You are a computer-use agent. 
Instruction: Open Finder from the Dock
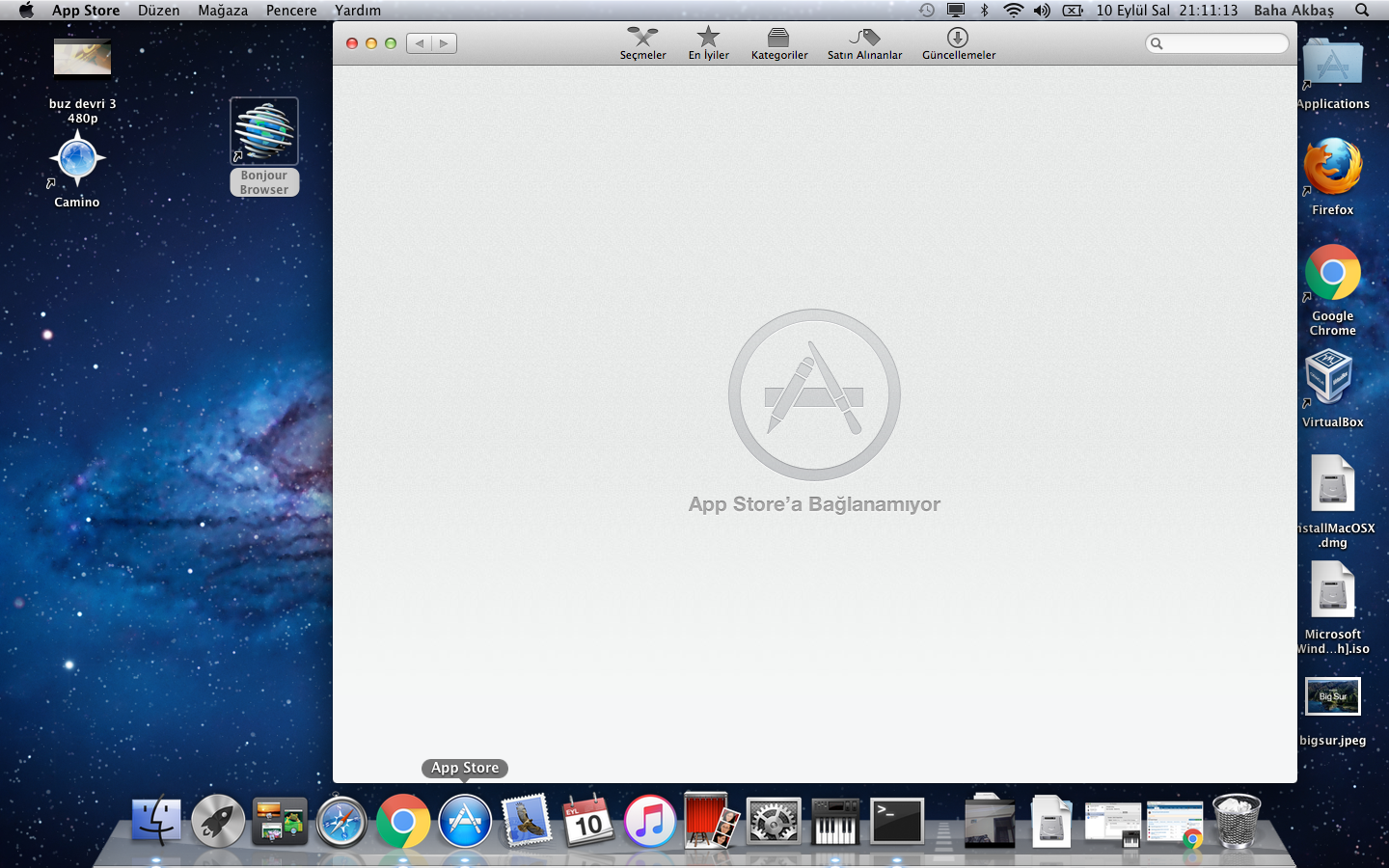coord(156,822)
